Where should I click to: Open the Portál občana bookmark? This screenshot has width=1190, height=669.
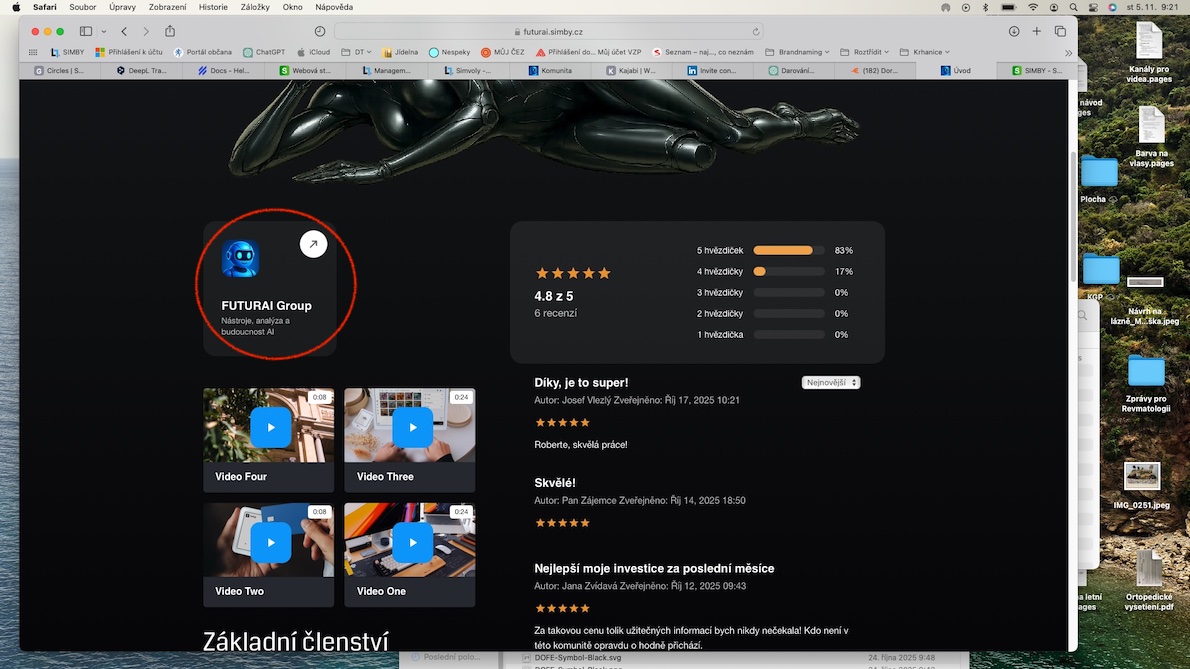(x=203, y=52)
